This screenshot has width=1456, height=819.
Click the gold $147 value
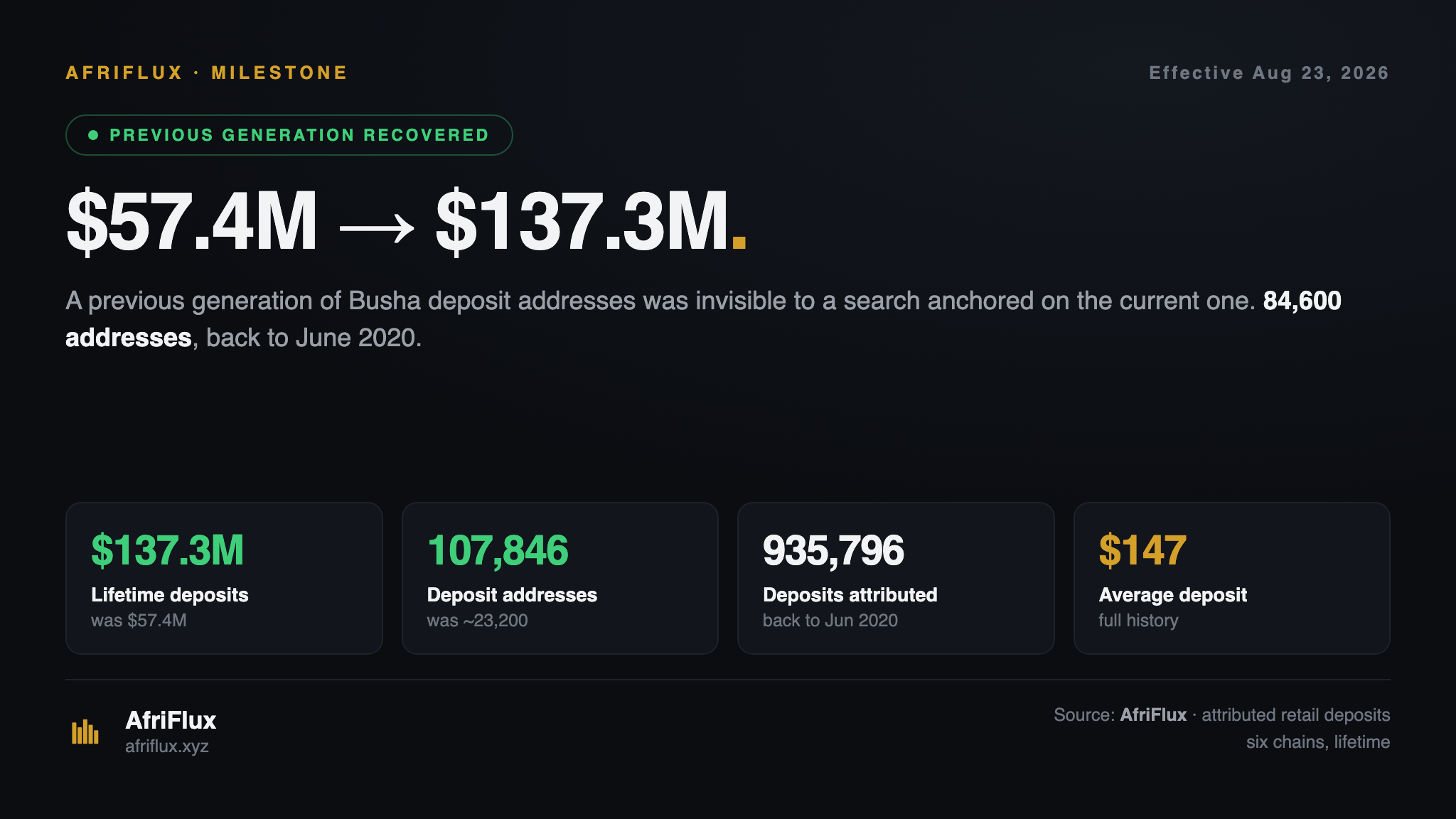[1142, 550]
